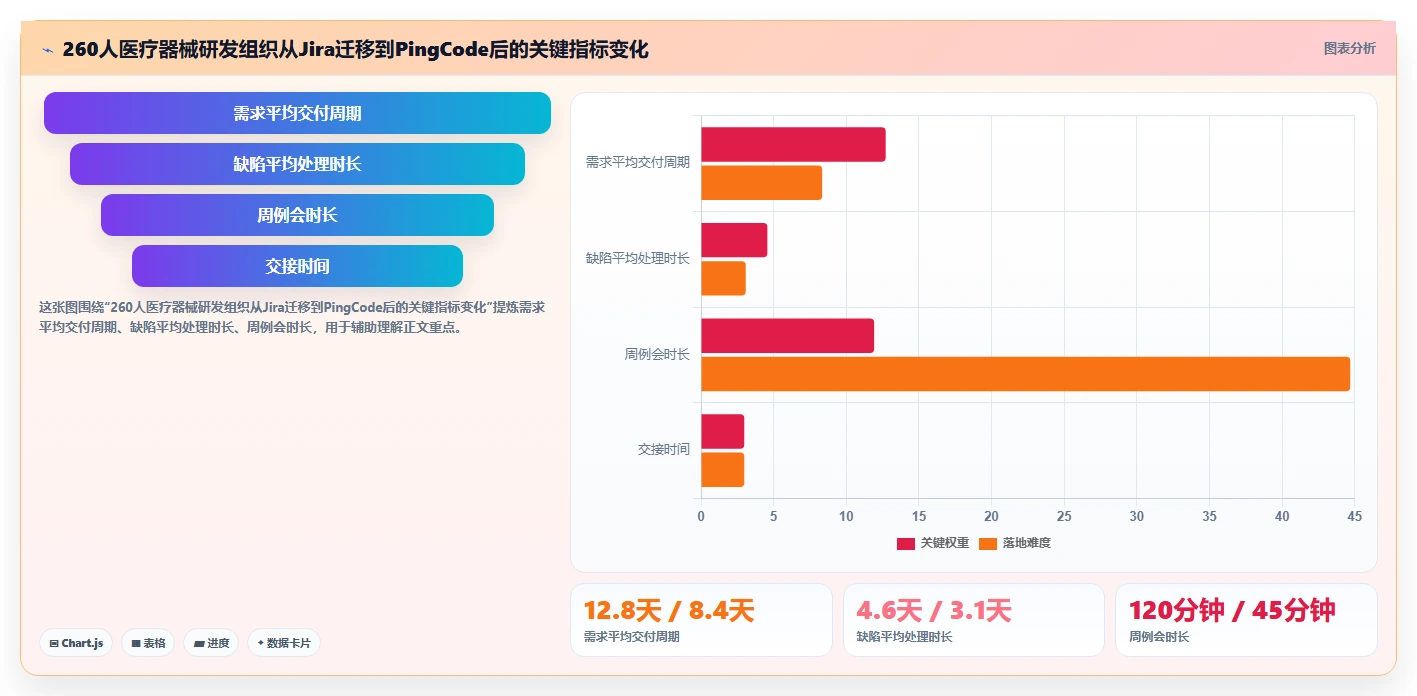Click the x-axis tick label 45
Image resolution: width=1417 pixels, height=696 pixels.
(1355, 517)
